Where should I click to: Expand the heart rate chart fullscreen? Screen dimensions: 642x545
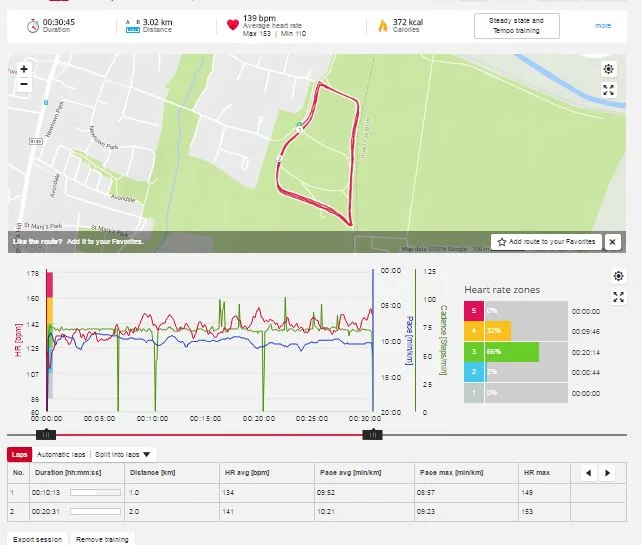(x=618, y=296)
